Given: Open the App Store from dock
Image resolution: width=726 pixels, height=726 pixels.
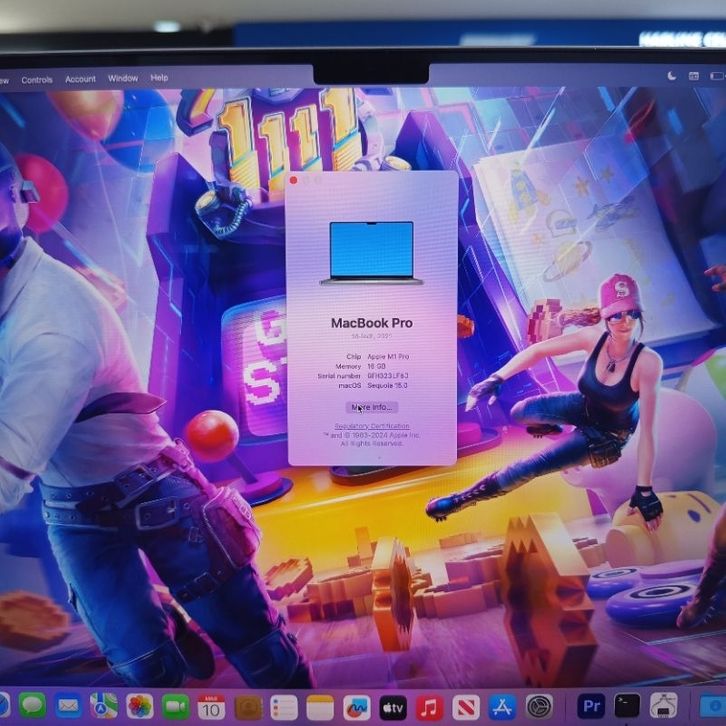Looking at the screenshot, I should (502, 707).
